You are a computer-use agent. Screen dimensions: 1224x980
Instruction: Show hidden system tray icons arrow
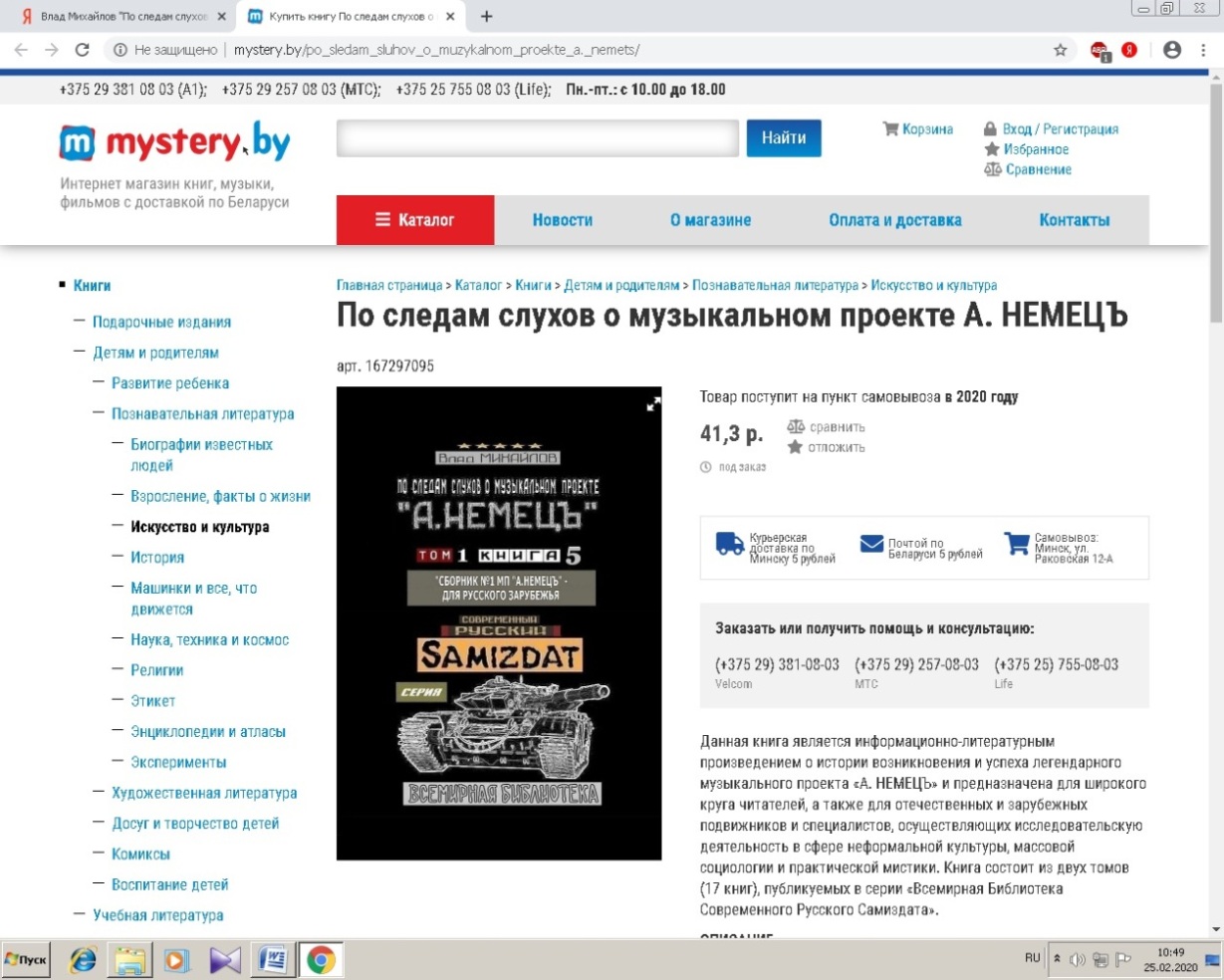pos(1058,959)
